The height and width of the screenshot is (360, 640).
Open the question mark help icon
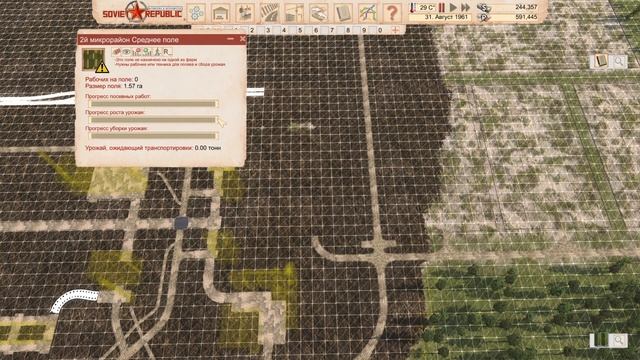pyautogui.click(x=392, y=13)
